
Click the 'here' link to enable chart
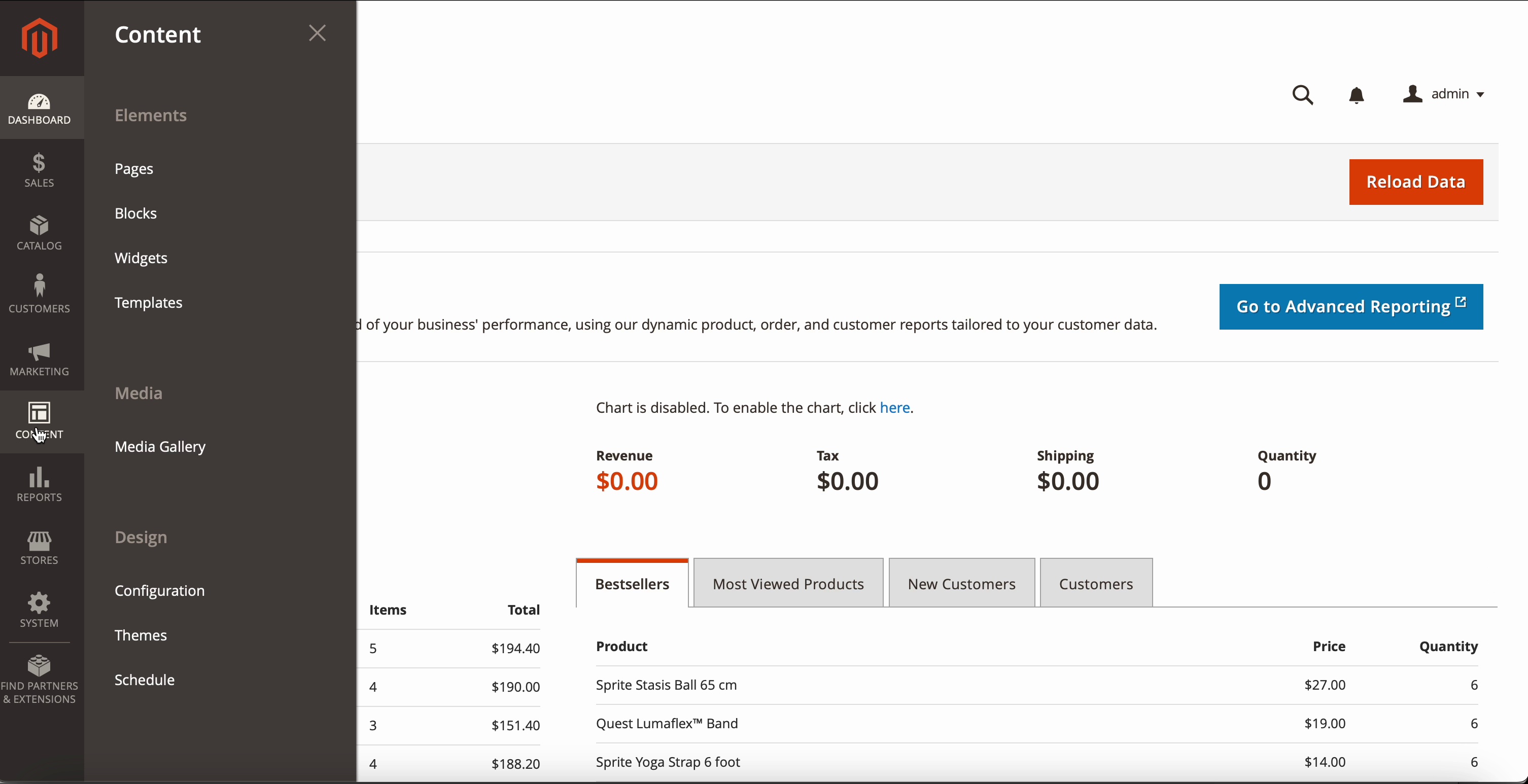click(894, 408)
